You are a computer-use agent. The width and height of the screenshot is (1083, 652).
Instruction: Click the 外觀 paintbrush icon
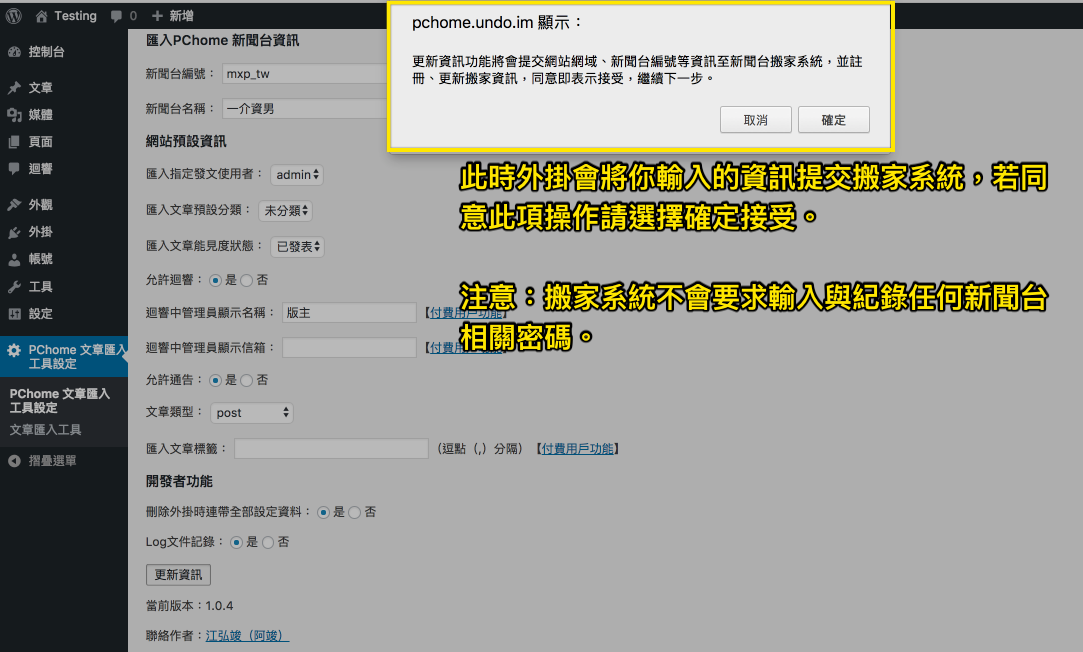coord(15,204)
